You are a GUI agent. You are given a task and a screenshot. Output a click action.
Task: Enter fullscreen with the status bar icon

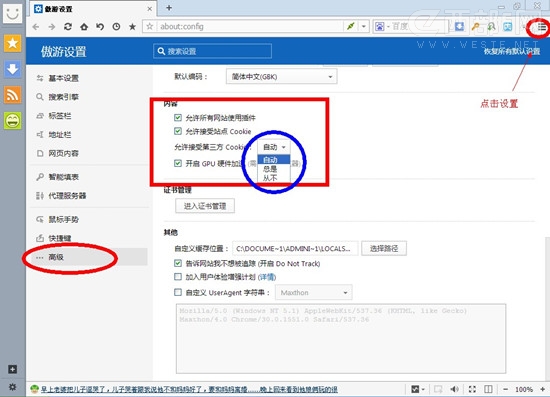click(472, 389)
